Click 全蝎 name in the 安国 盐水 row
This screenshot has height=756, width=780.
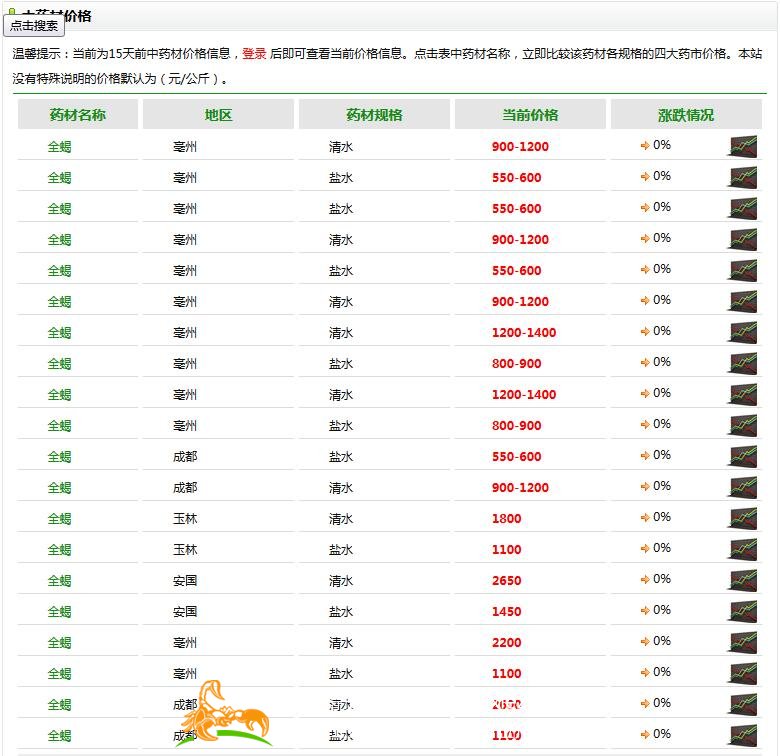(x=60, y=612)
